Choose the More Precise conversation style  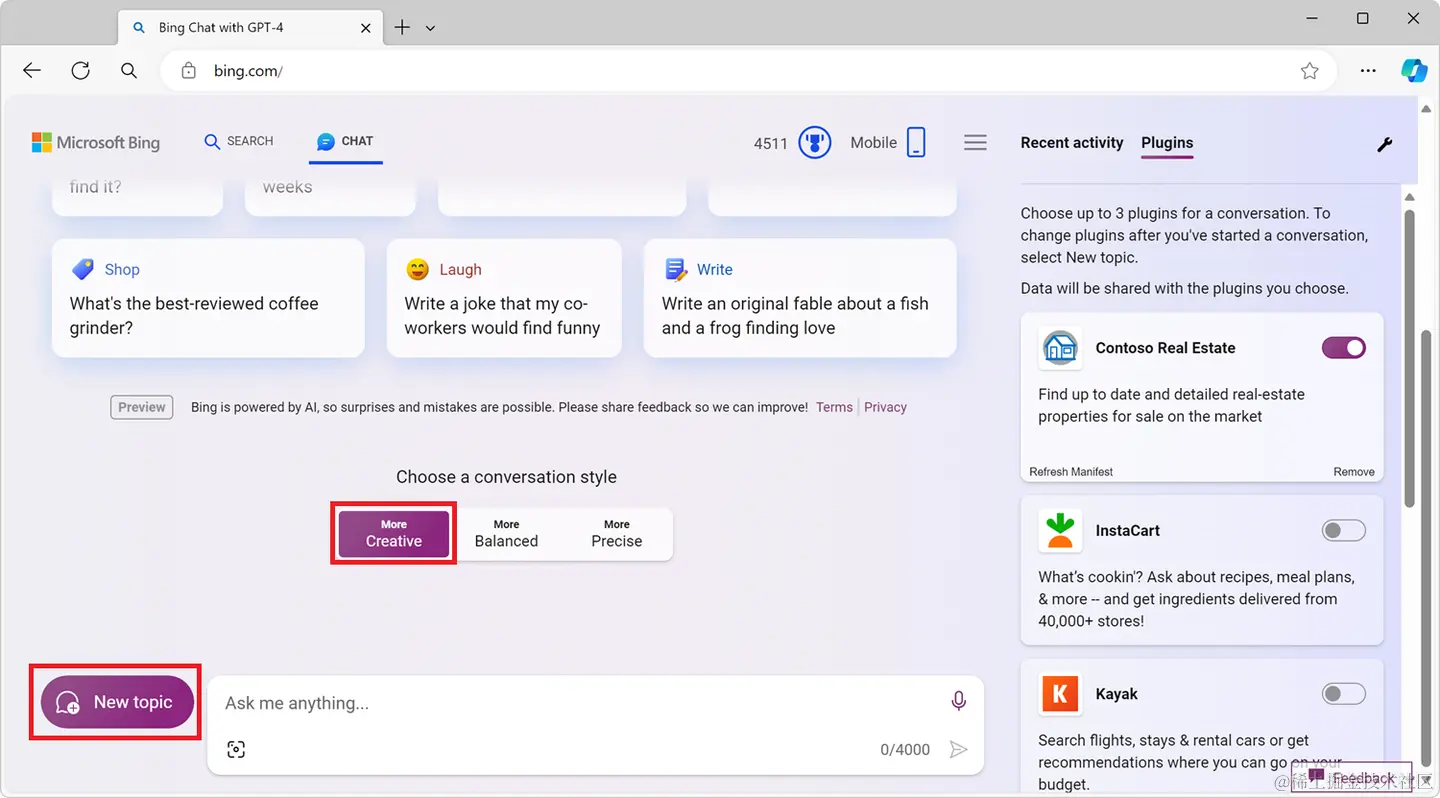tap(617, 534)
